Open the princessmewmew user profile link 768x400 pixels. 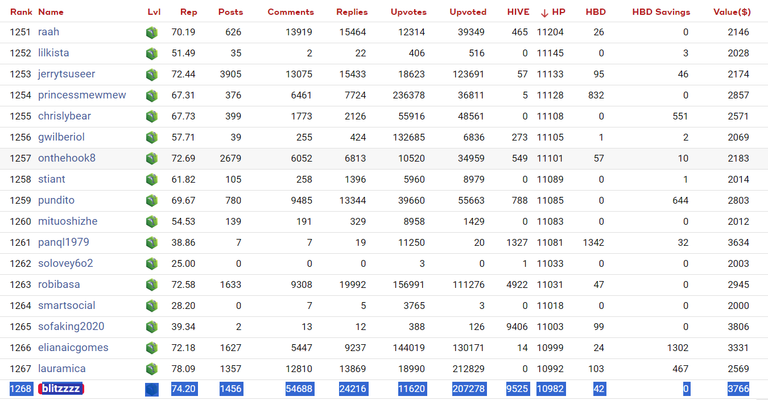coord(82,95)
